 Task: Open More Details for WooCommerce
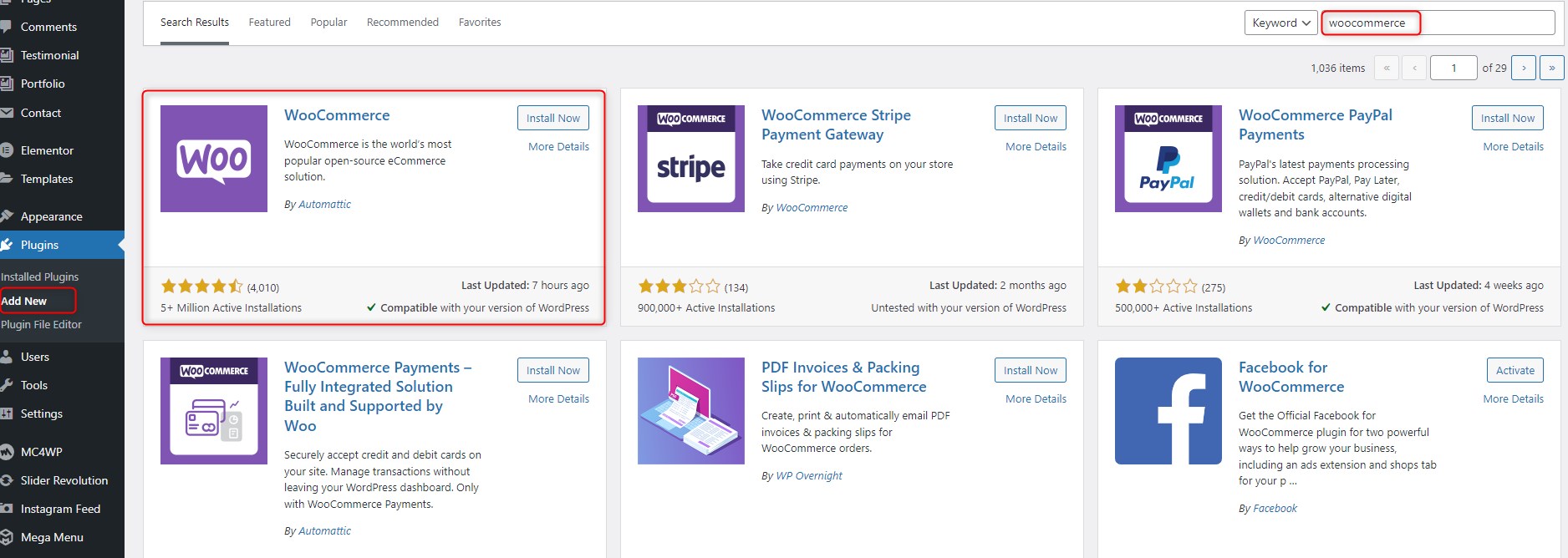tap(558, 146)
